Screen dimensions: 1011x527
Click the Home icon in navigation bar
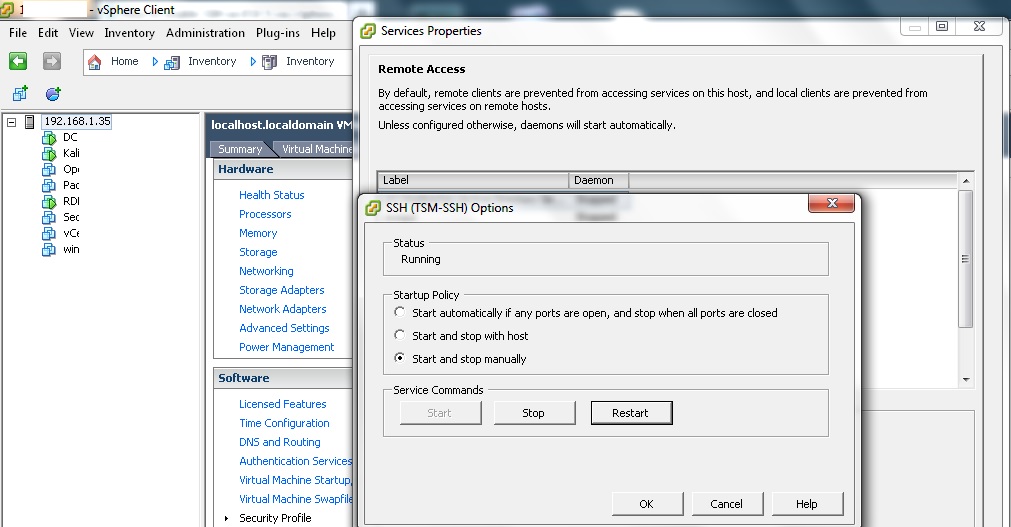click(x=95, y=62)
